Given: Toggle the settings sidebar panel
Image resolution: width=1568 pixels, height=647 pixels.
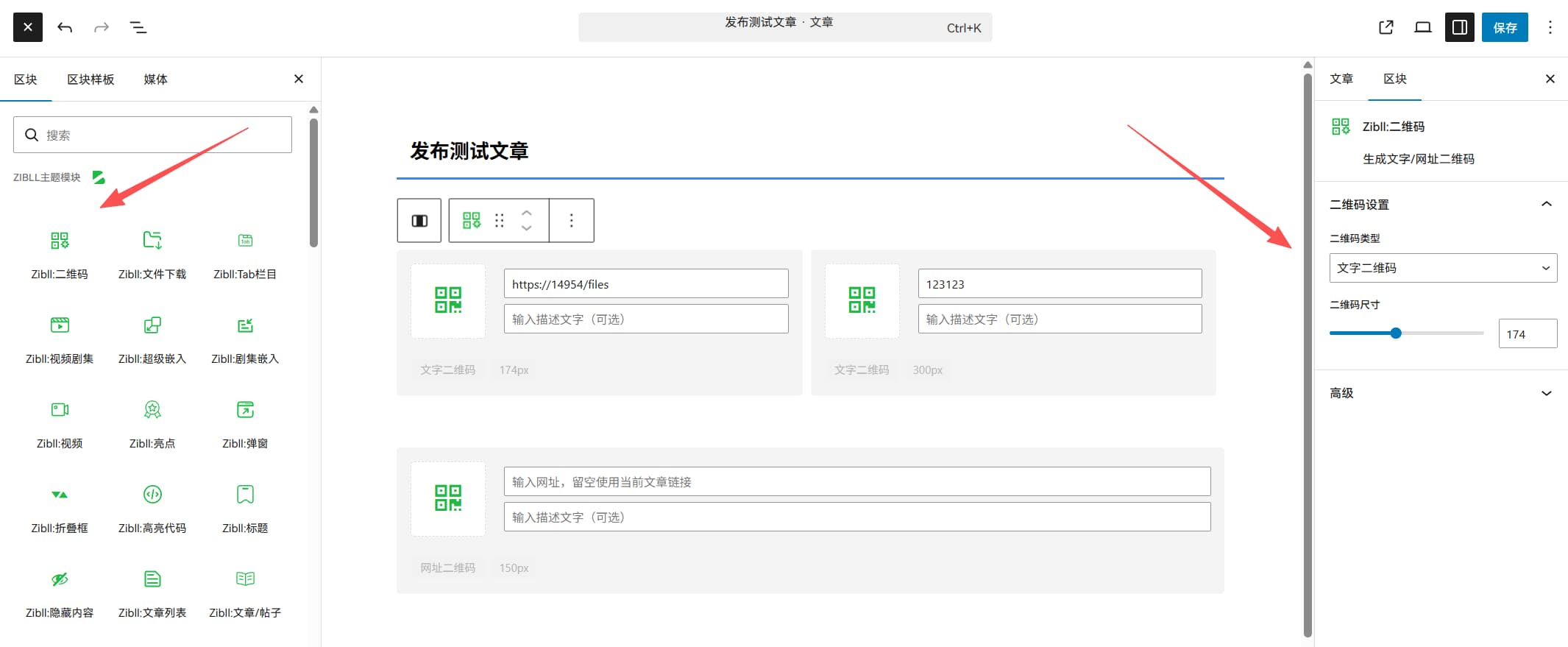Looking at the screenshot, I should coord(1460,27).
